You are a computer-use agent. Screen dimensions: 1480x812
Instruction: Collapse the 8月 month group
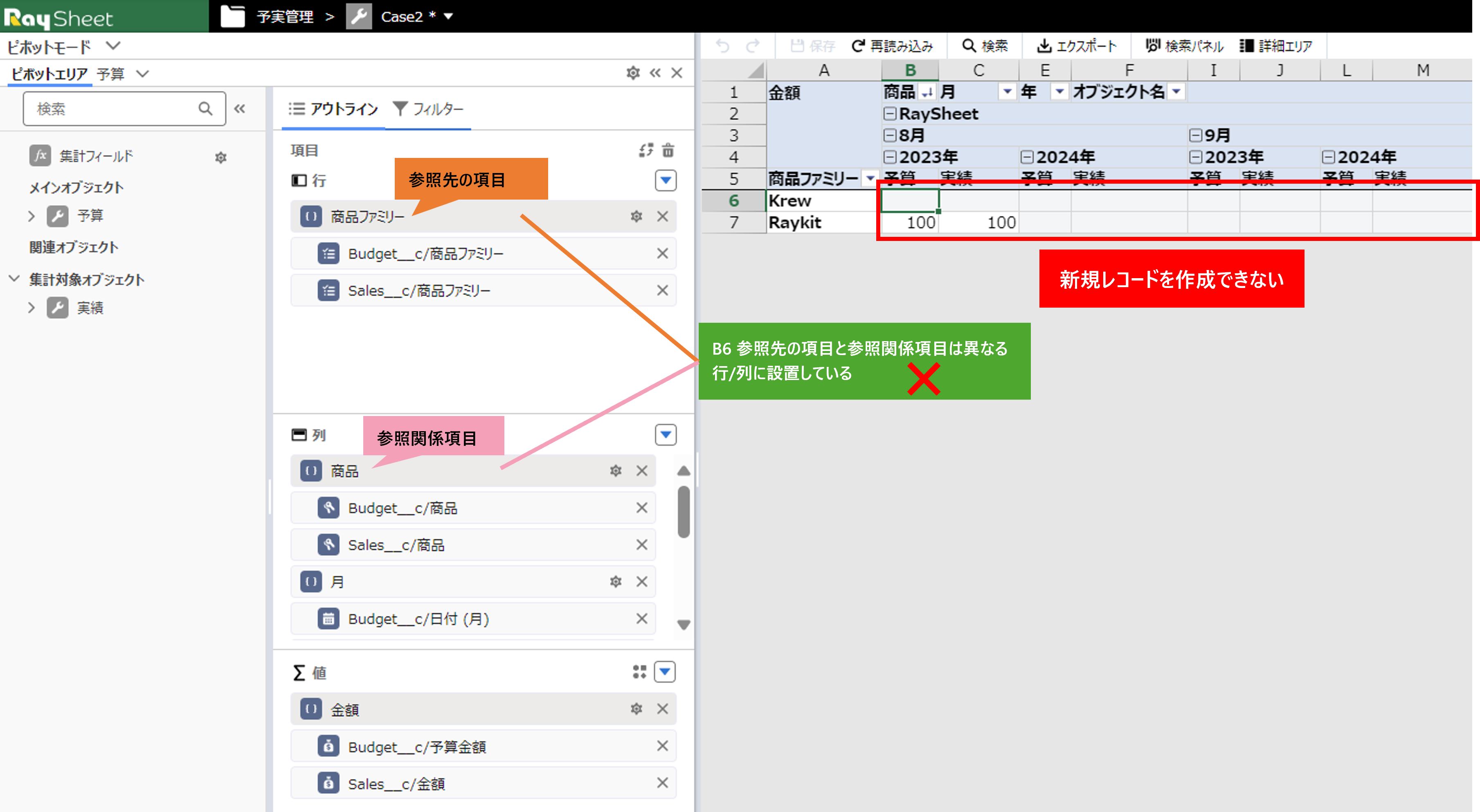click(890, 136)
